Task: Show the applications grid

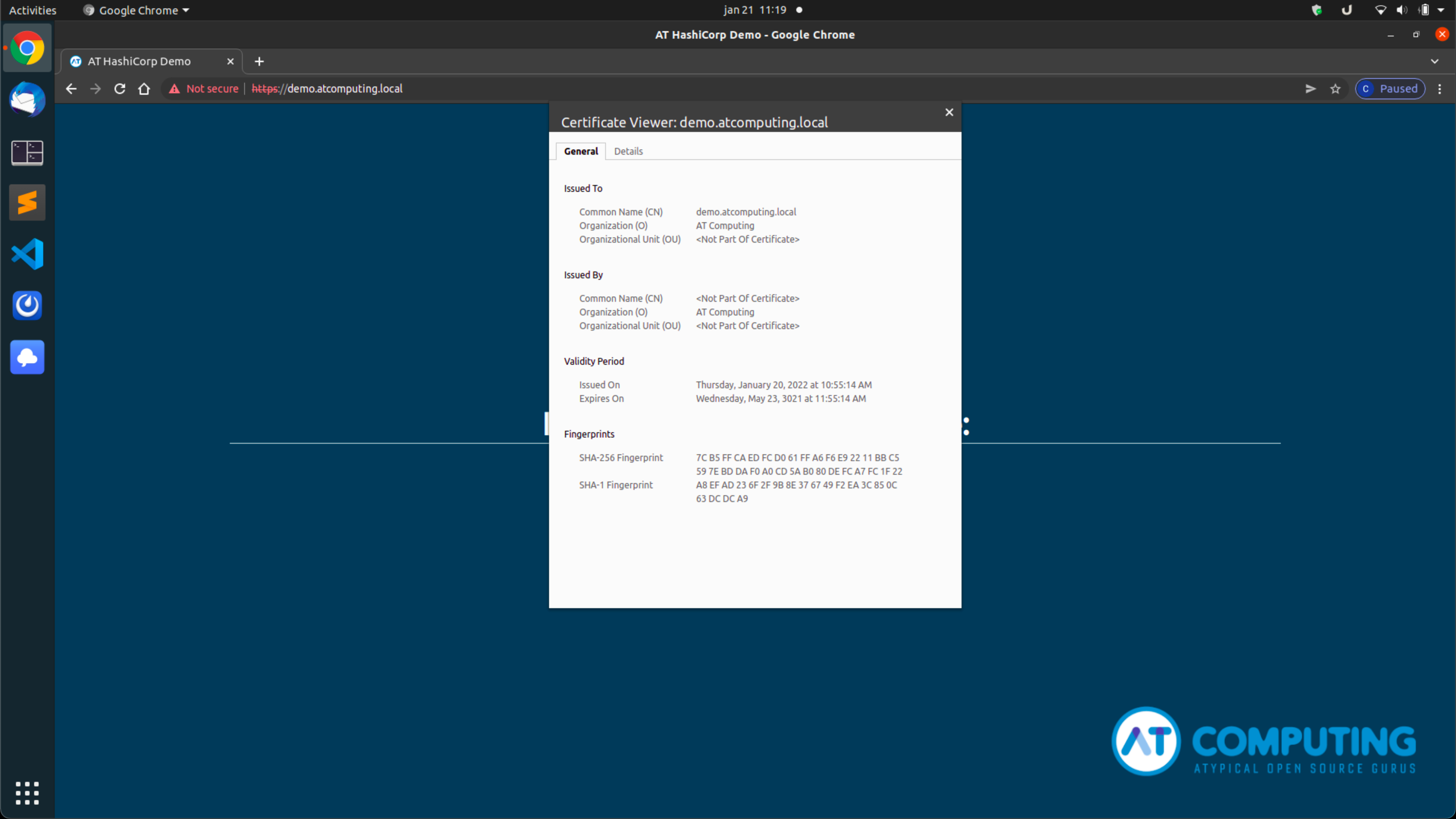Action: [x=27, y=793]
